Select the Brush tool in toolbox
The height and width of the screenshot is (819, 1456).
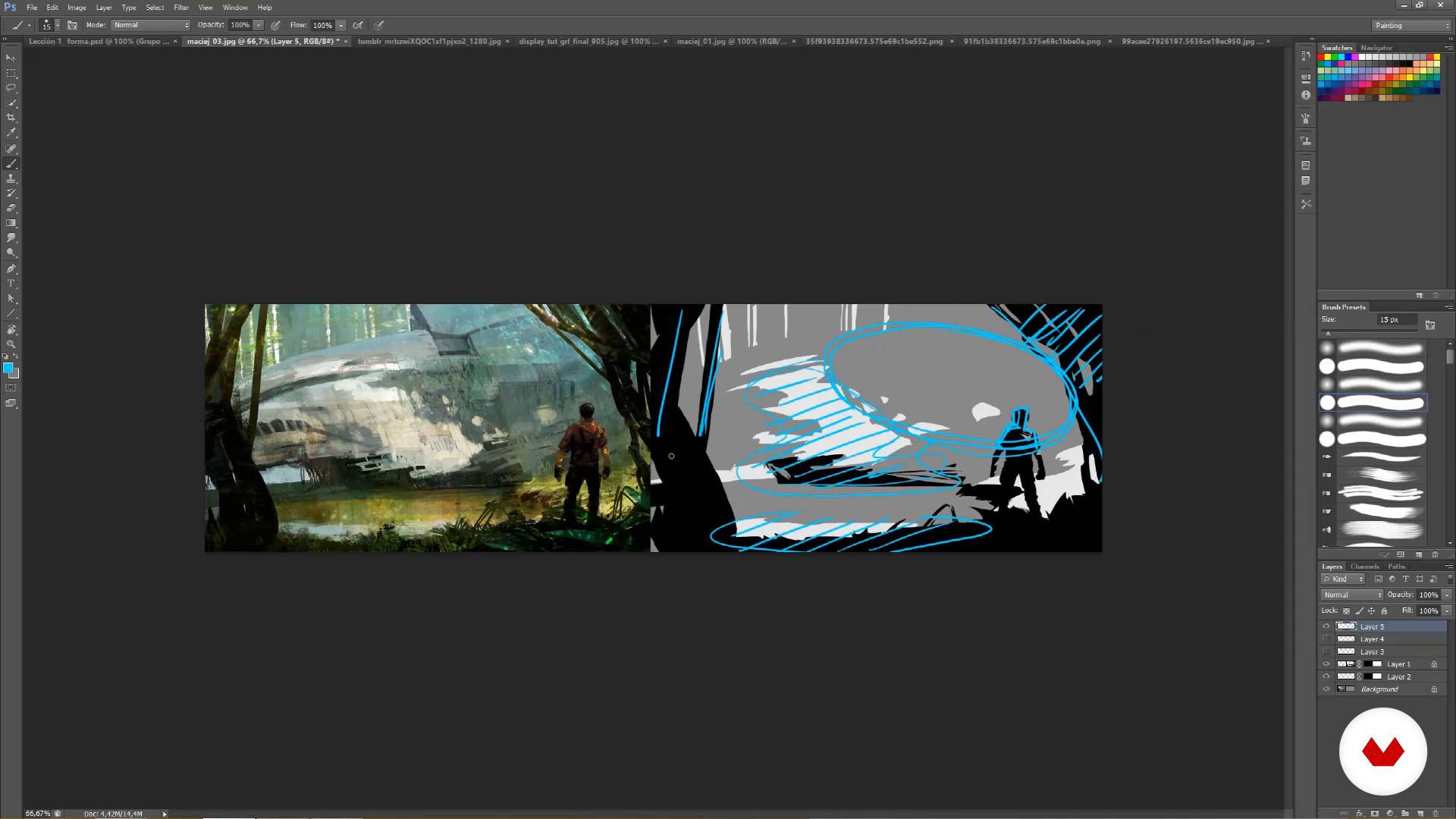point(11,164)
